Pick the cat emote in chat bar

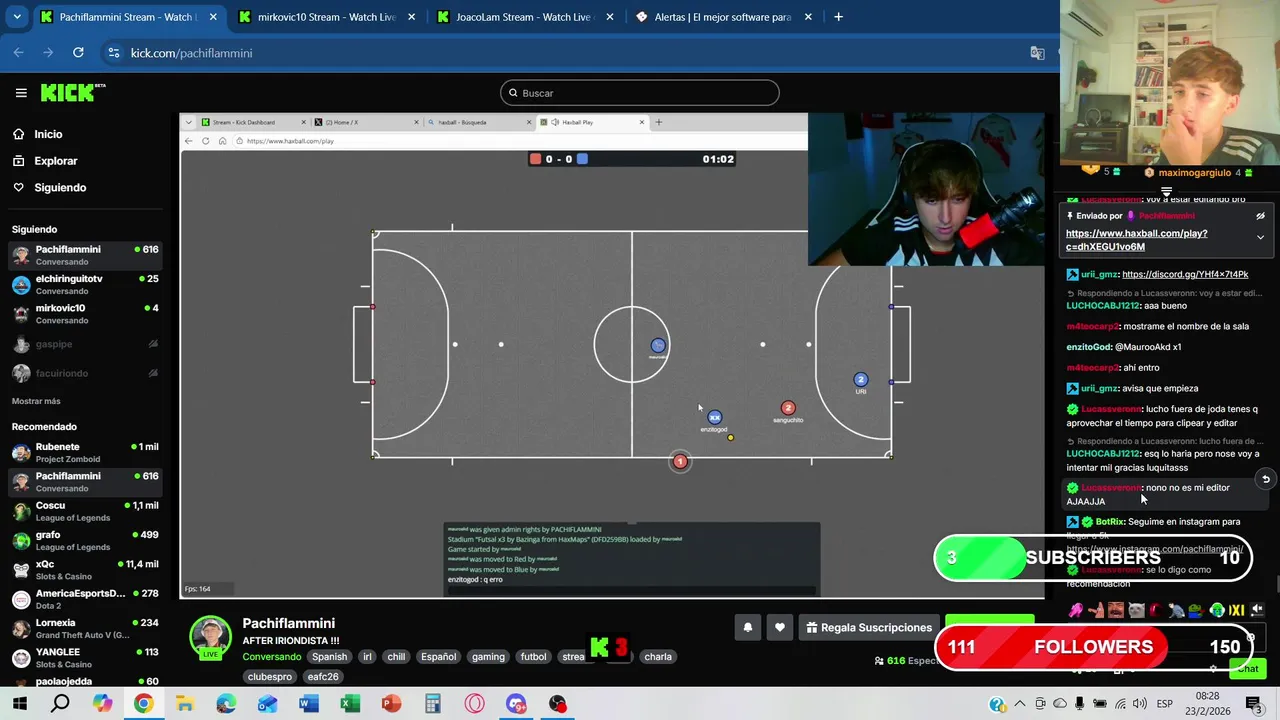pyautogui.click(x=1136, y=610)
